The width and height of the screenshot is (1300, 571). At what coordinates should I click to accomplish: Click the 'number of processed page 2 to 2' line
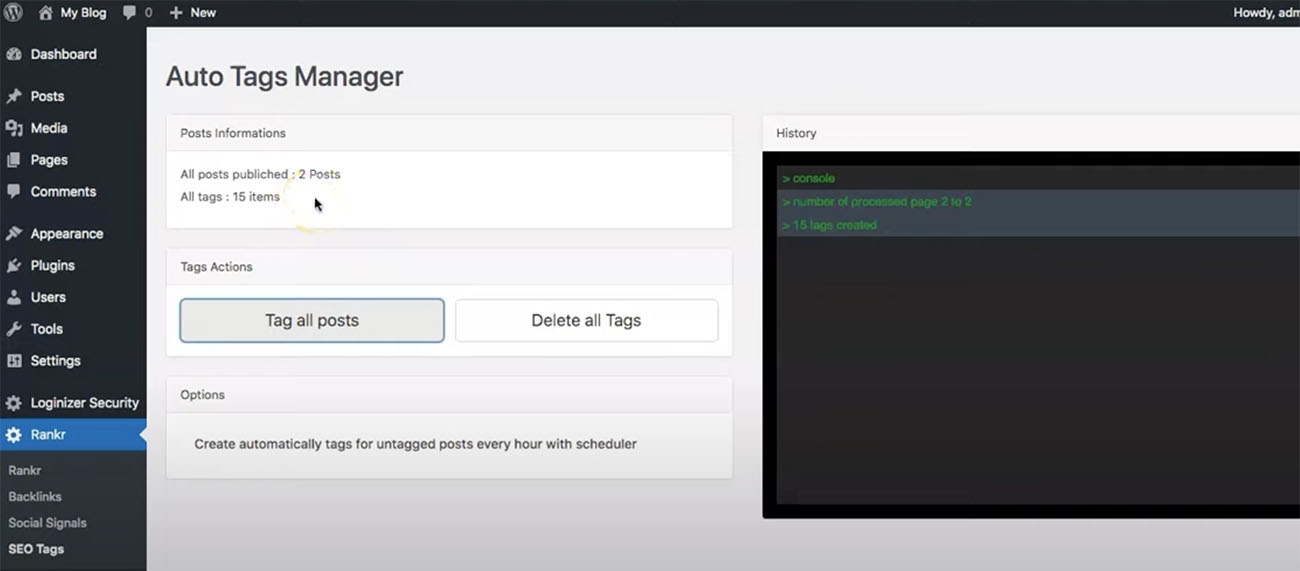point(877,202)
